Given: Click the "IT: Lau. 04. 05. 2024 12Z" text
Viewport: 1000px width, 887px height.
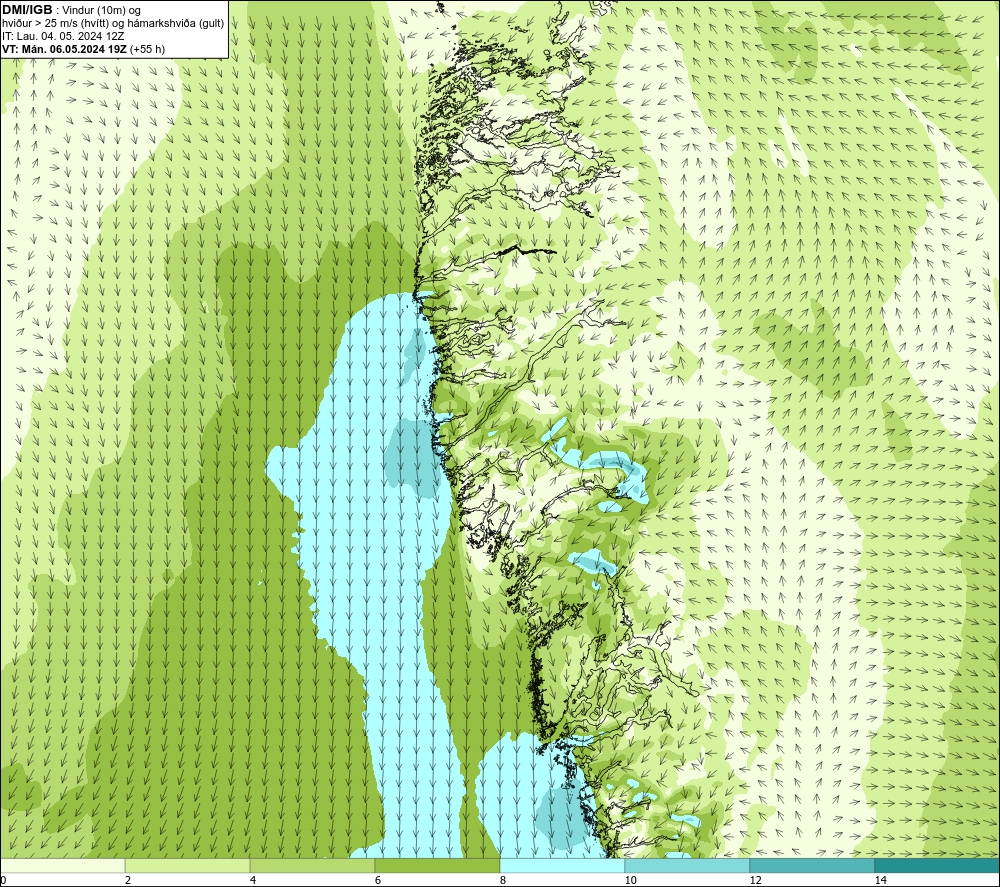Looking at the screenshot, I should pyautogui.click(x=63, y=36).
